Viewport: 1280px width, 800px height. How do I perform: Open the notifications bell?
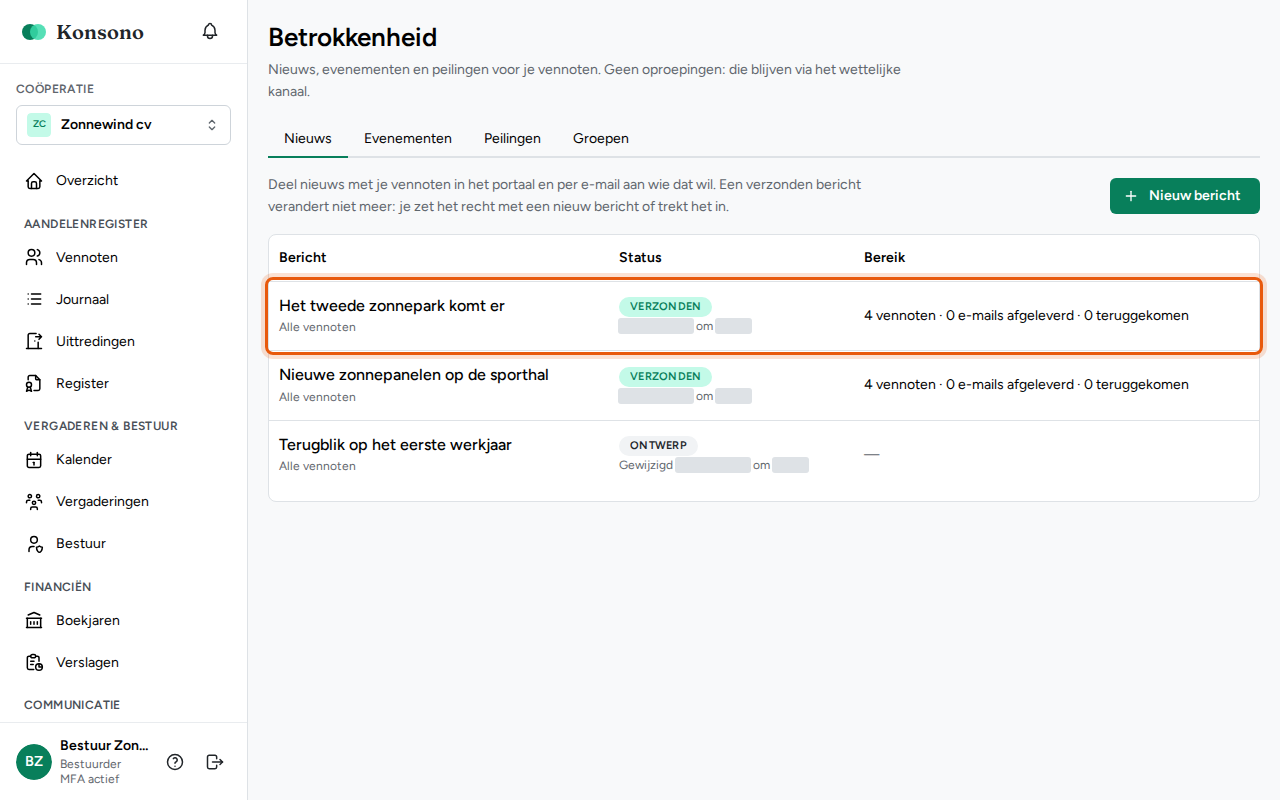coord(210,31)
